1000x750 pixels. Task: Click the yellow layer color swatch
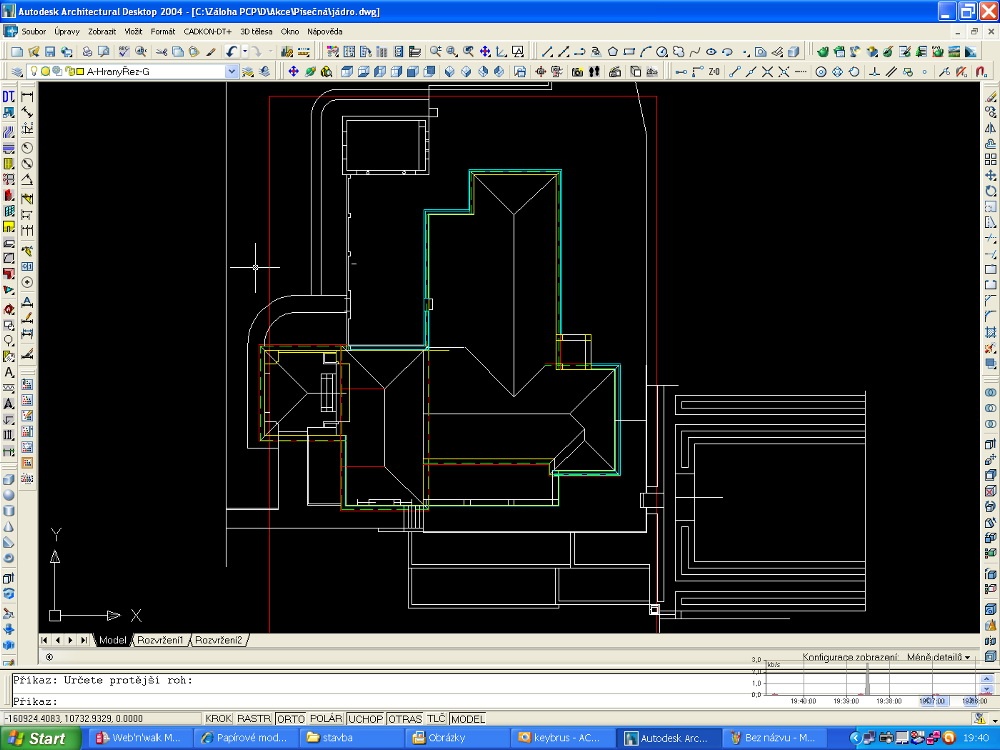80,71
